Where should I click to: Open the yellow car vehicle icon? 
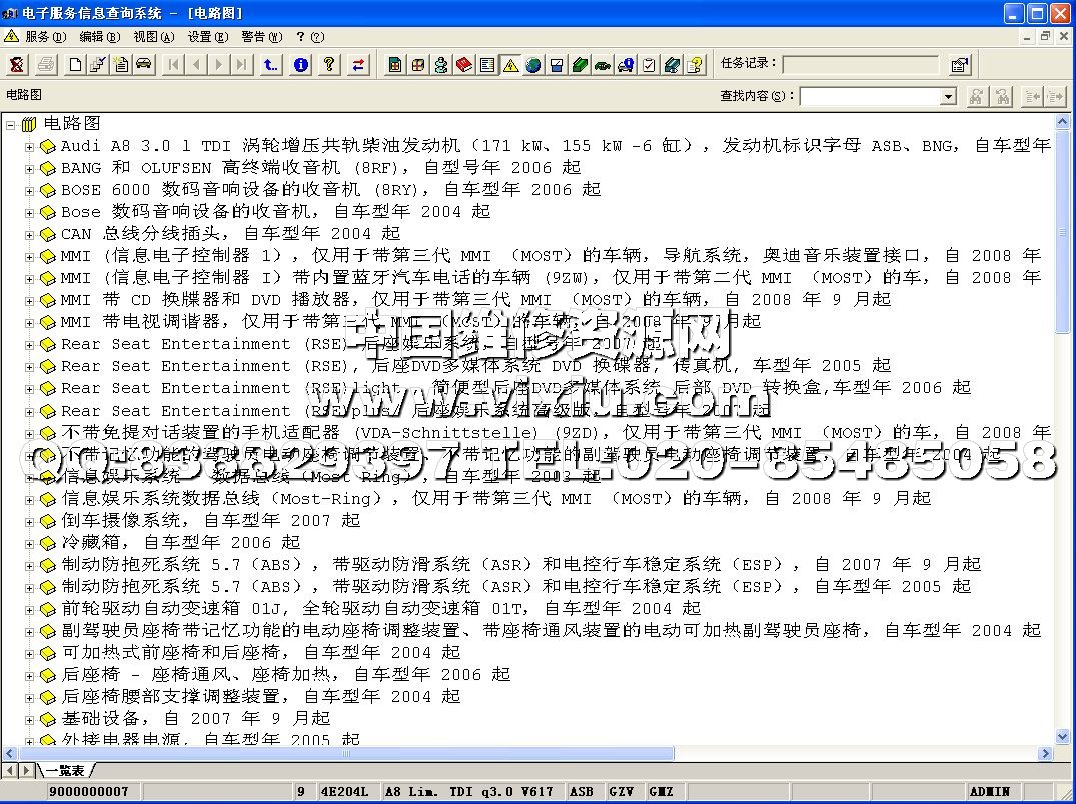click(143, 65)
